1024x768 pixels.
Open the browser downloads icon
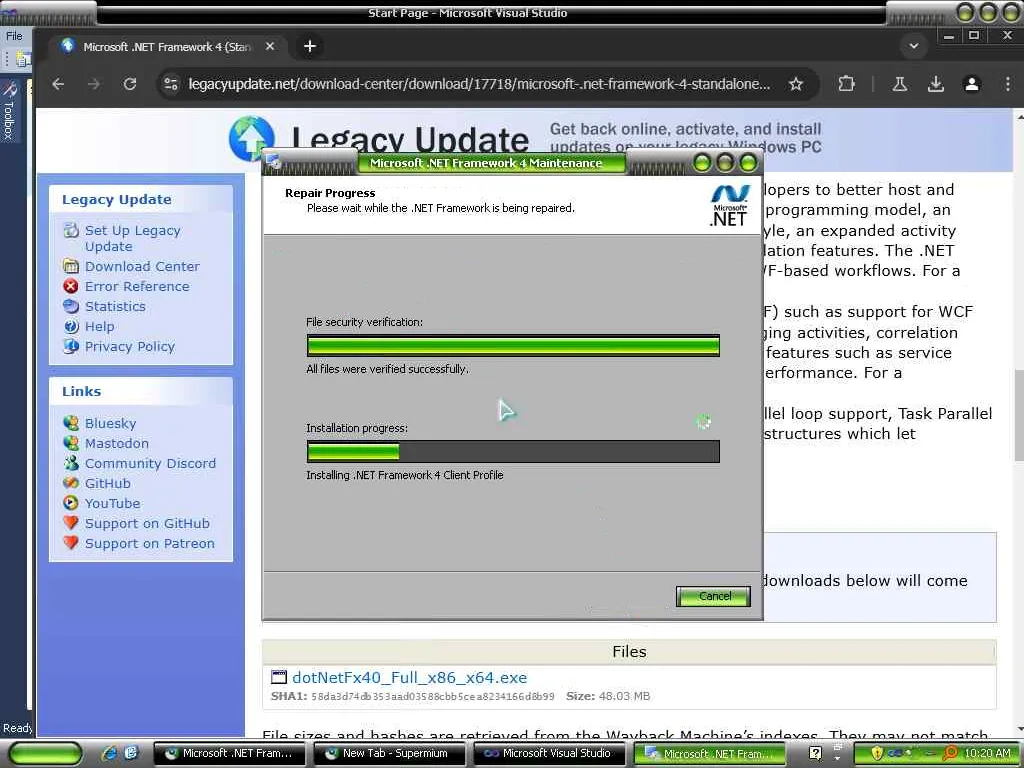(x=936, y=84)
